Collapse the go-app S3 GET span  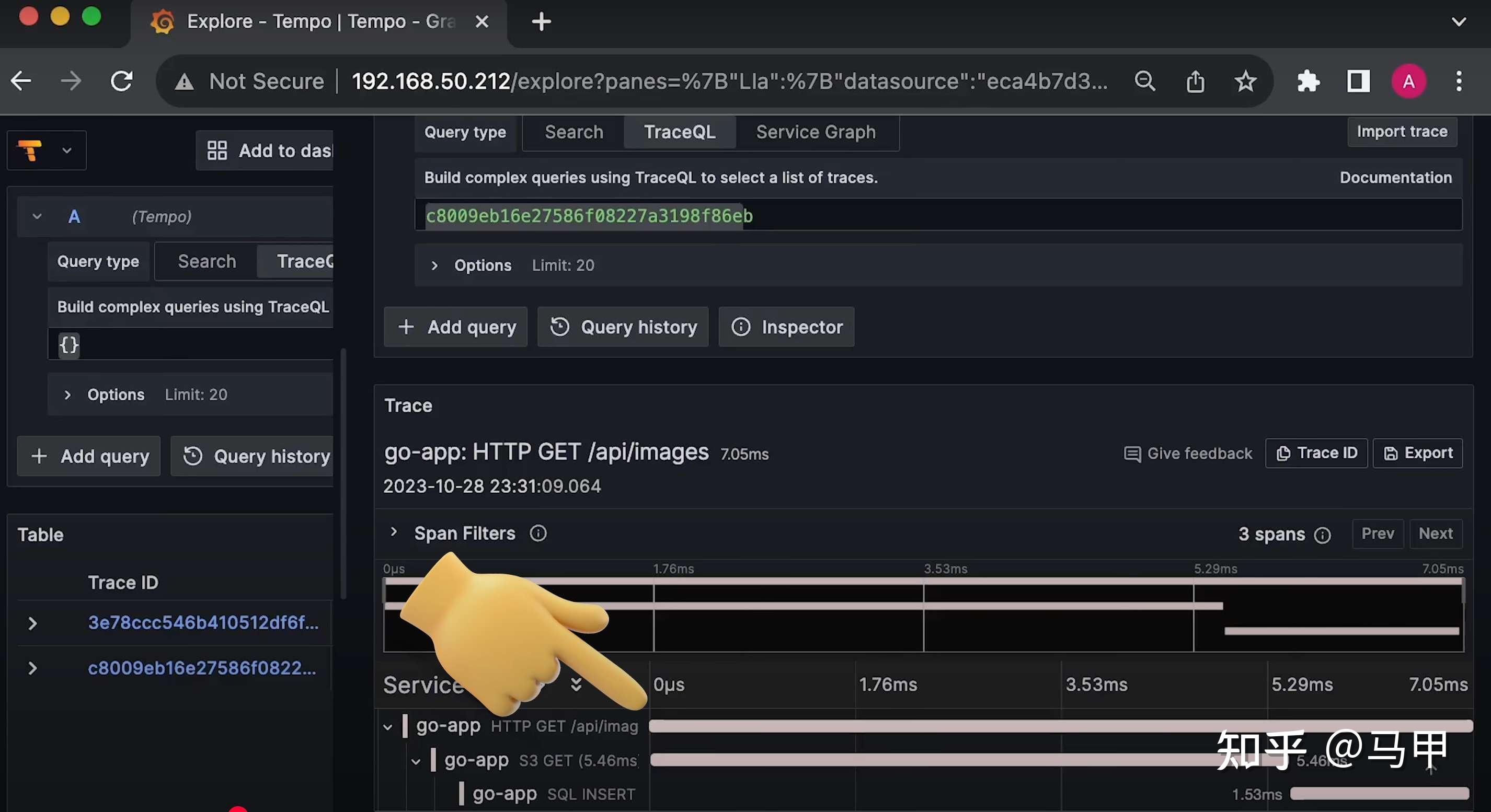(416, 761)
